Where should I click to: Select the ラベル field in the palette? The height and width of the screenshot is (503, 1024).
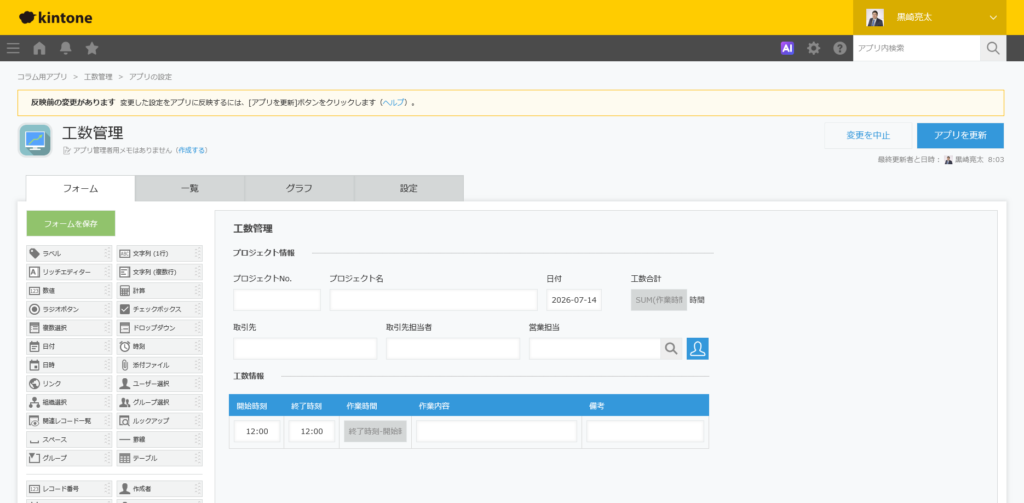coord(69,253)
